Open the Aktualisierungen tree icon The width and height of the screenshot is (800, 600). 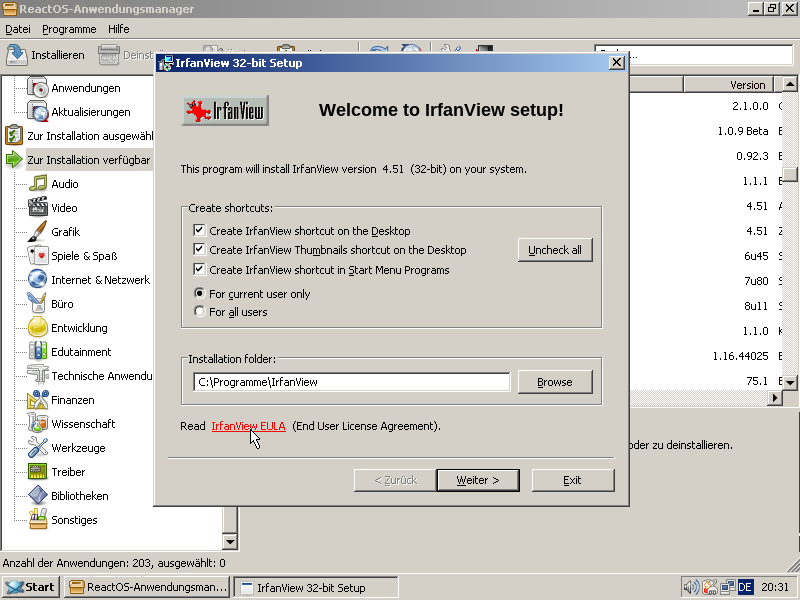coord(37,112)
